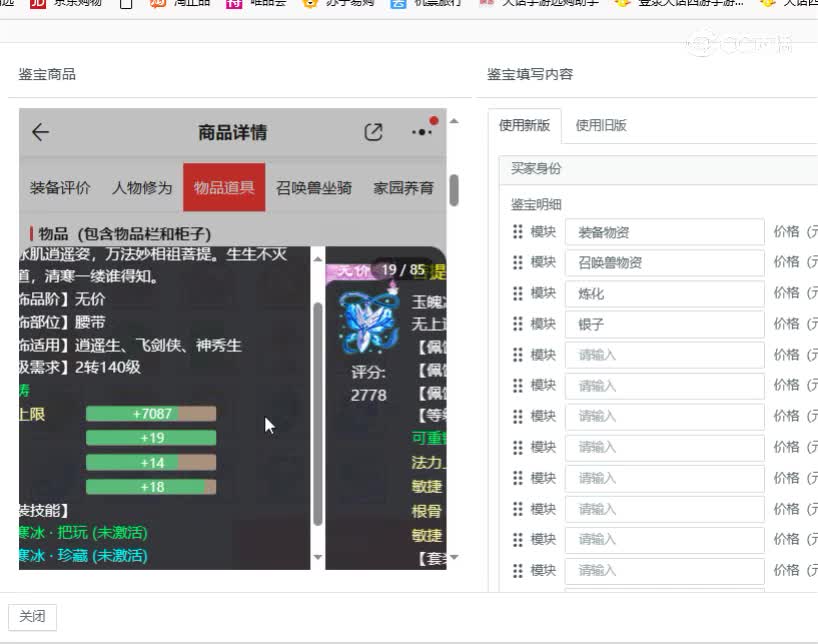818x644 pixels.
Task: Click the 装备物资 module input field
Action: [x=665, y=232]
